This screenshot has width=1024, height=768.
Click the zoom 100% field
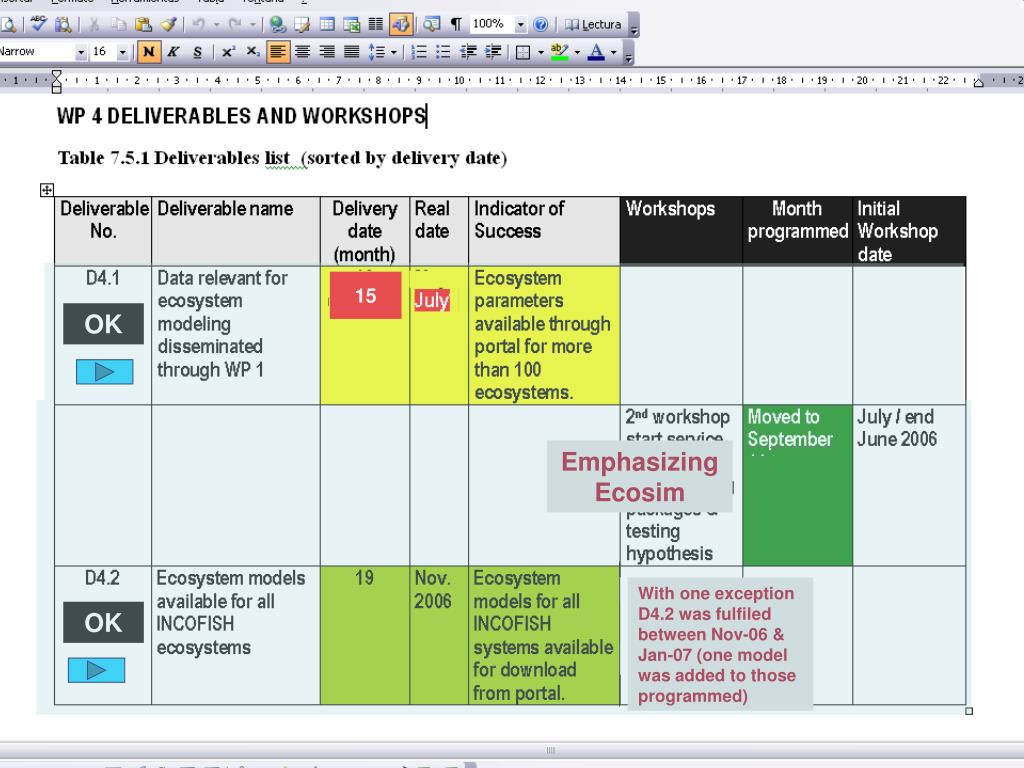tap(491, 25)
